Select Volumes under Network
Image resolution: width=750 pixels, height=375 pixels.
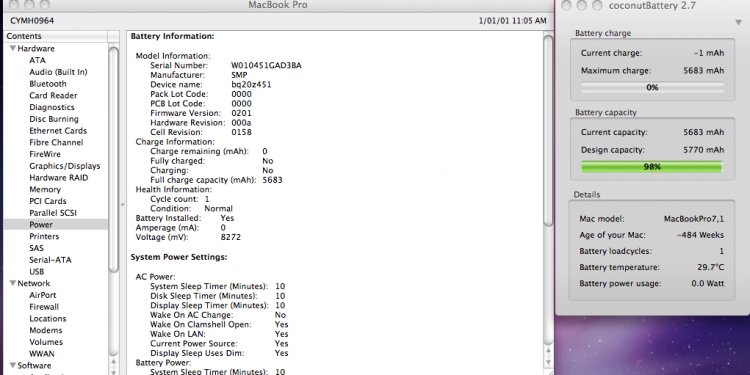click(x=46, y=342)
